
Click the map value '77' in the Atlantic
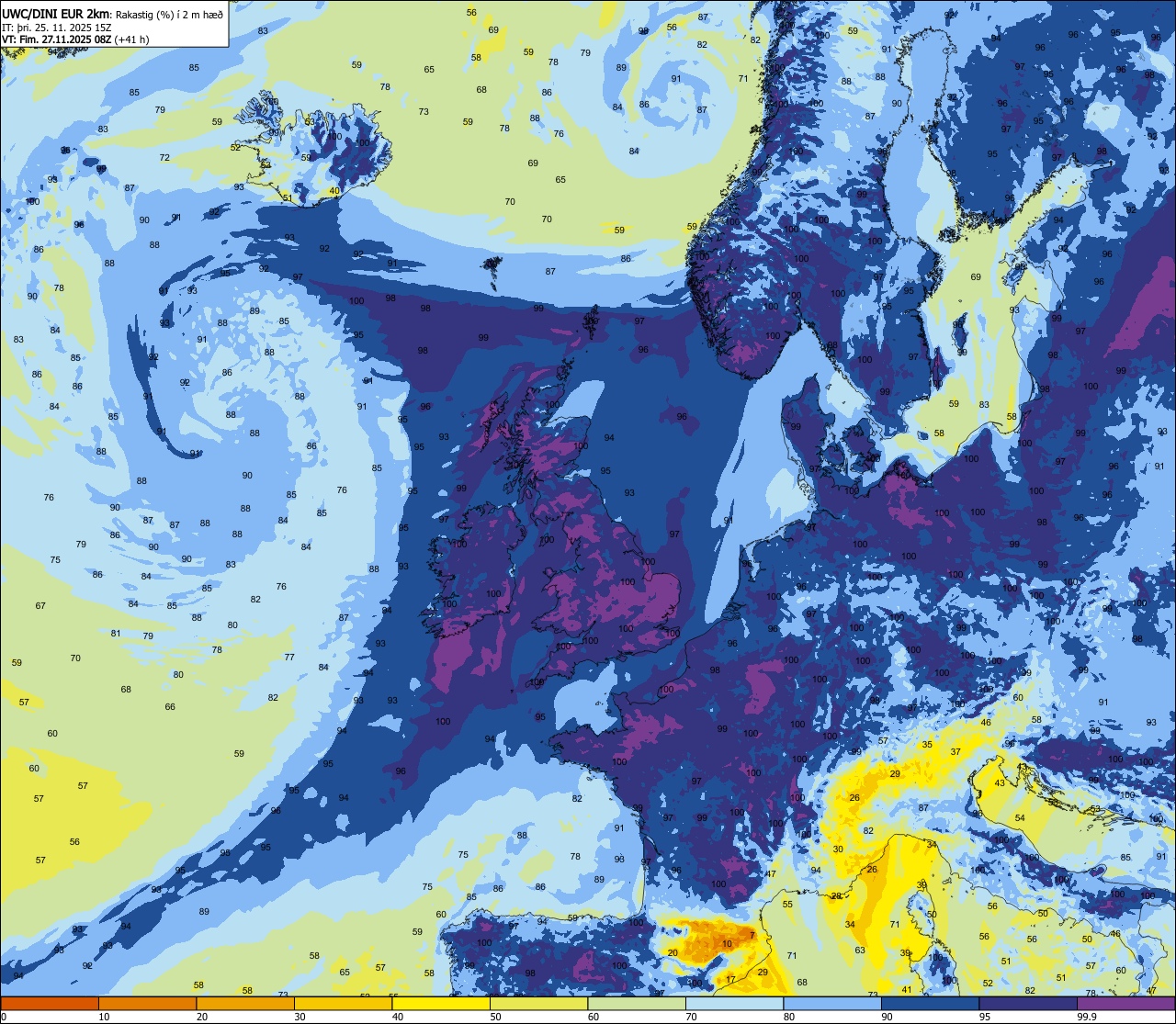tap(289, 657)
